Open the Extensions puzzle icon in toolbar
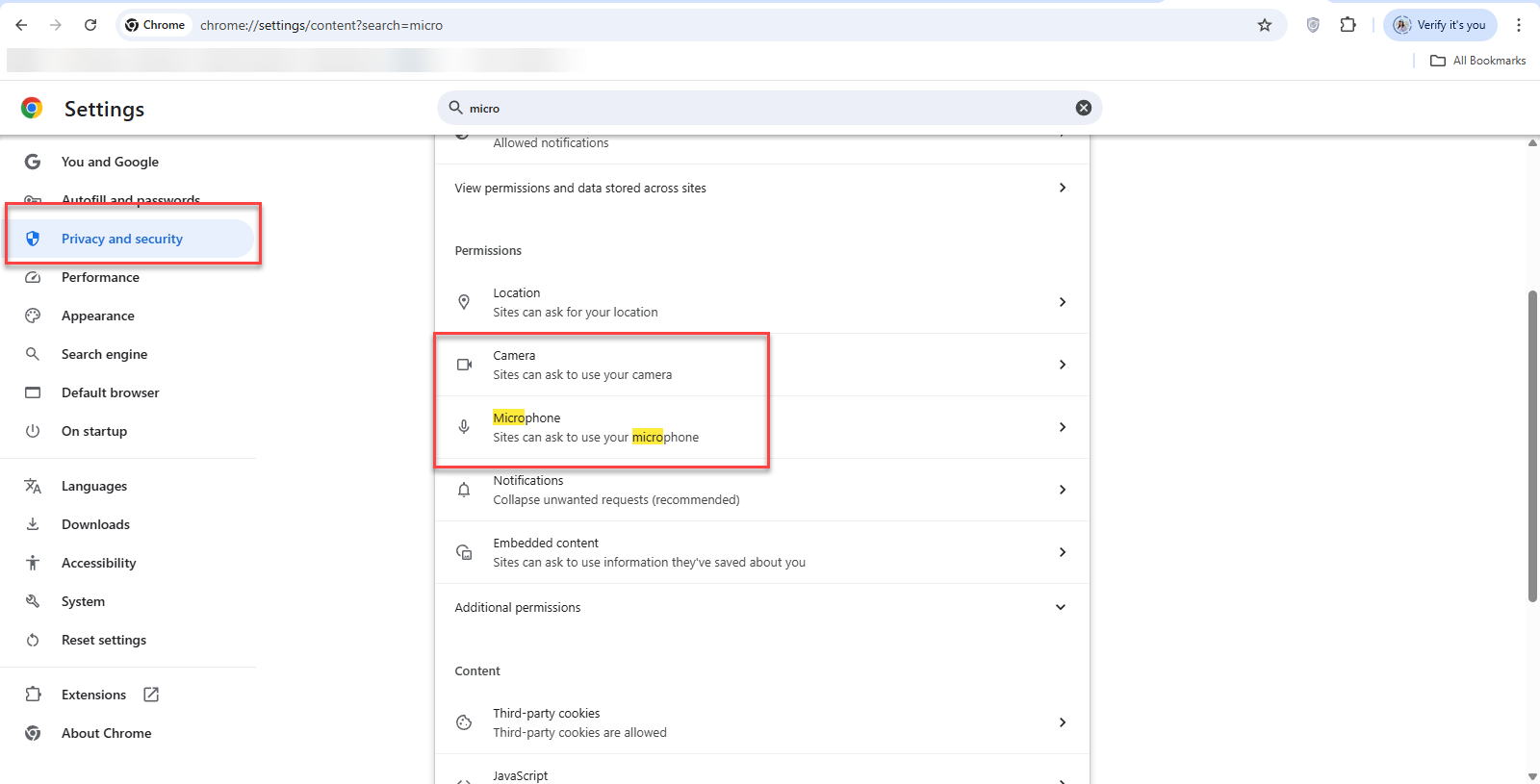The height and width of the screenshot is (784, 1540). pos(1347,25)
